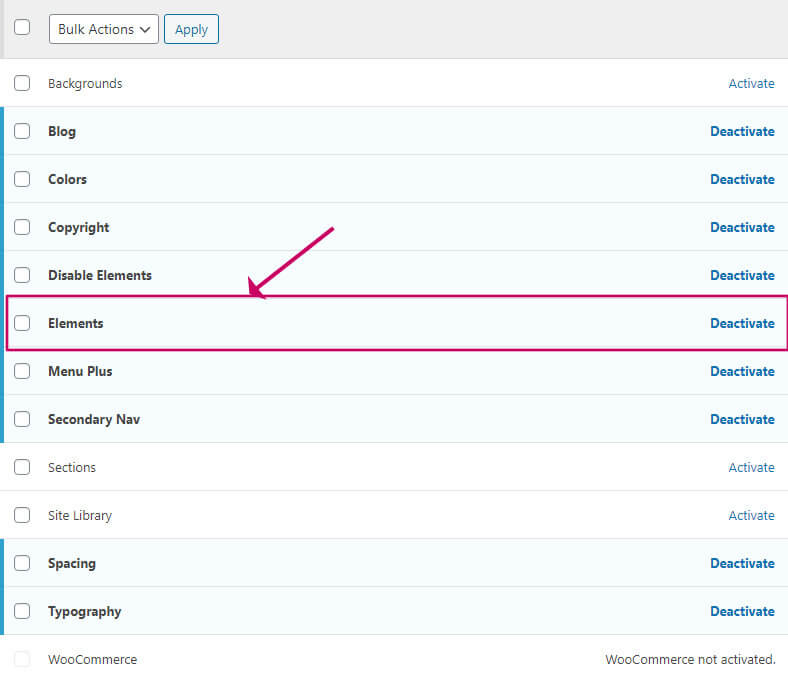Click the Apply button
The image size is (788, 682).
(x=191, y=29)
